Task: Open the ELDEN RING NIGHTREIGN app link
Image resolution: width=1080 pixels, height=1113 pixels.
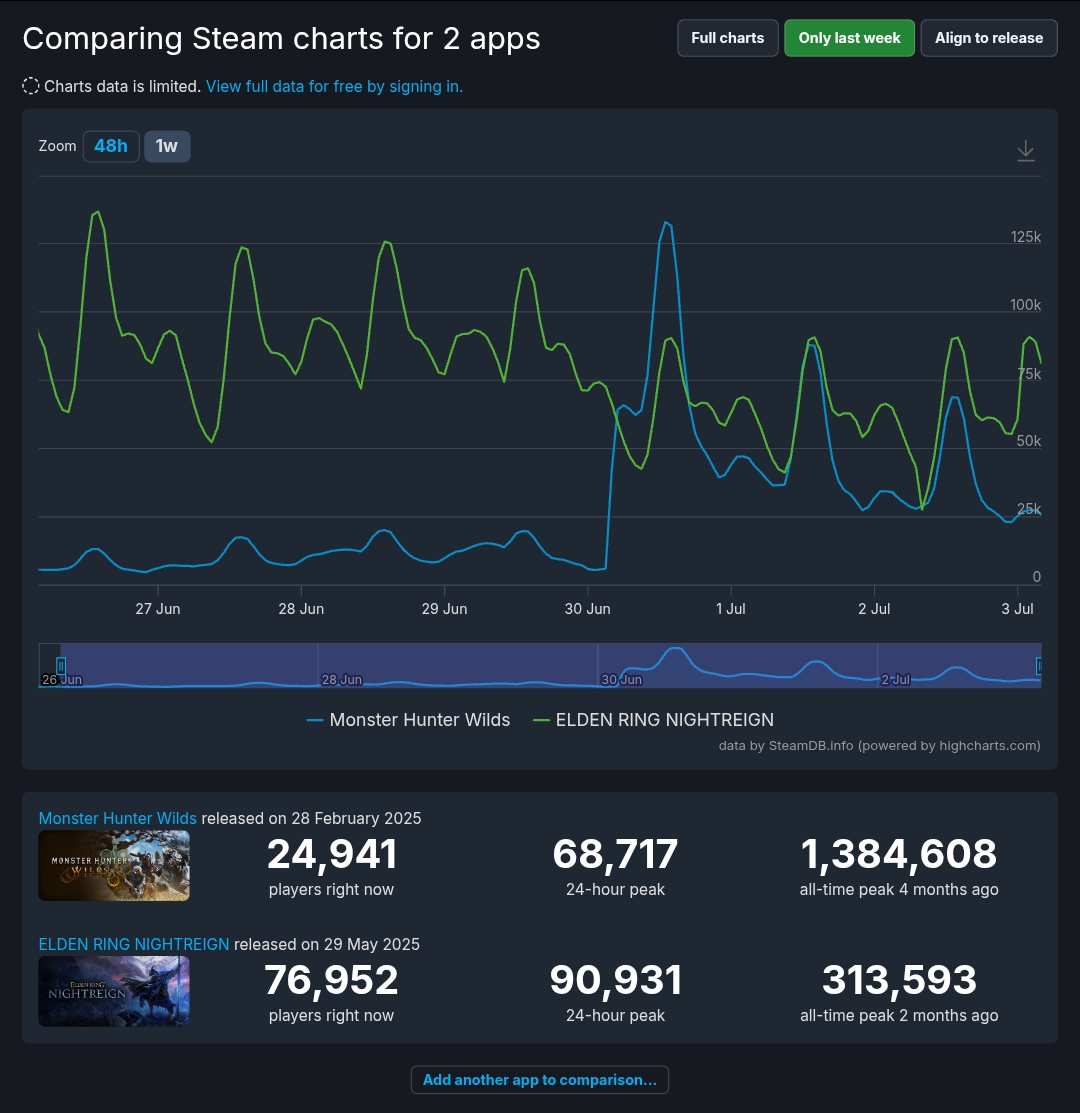Action: 134,945
